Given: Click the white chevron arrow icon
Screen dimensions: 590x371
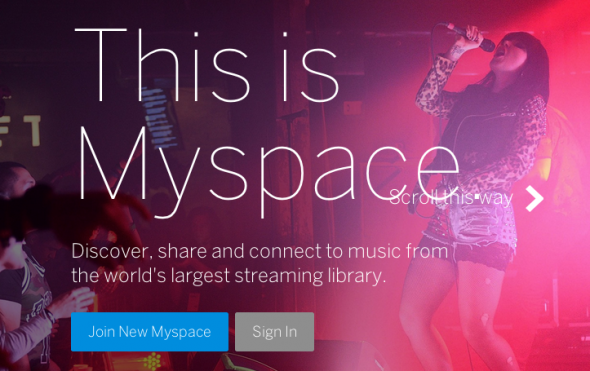Looking at the screenshot, I should pyautogui.click(x=535, y=198).
